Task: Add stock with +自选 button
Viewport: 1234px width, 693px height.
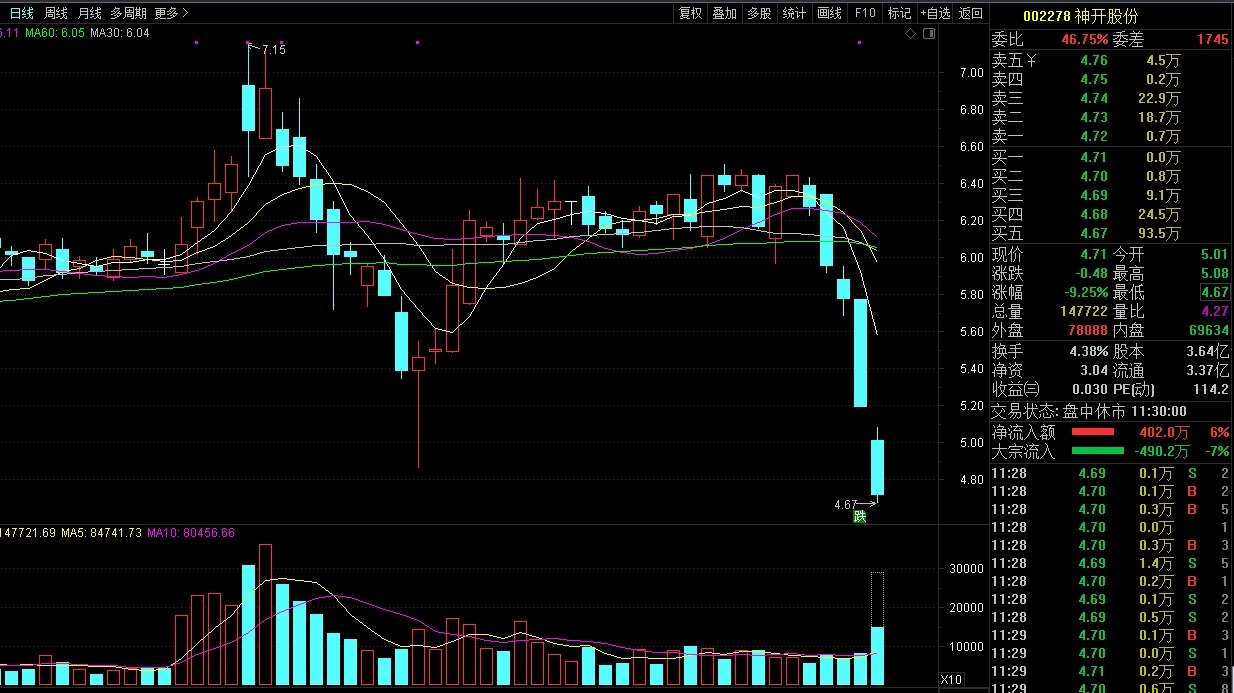Action: pyautogui.click(x=934, y=13)
